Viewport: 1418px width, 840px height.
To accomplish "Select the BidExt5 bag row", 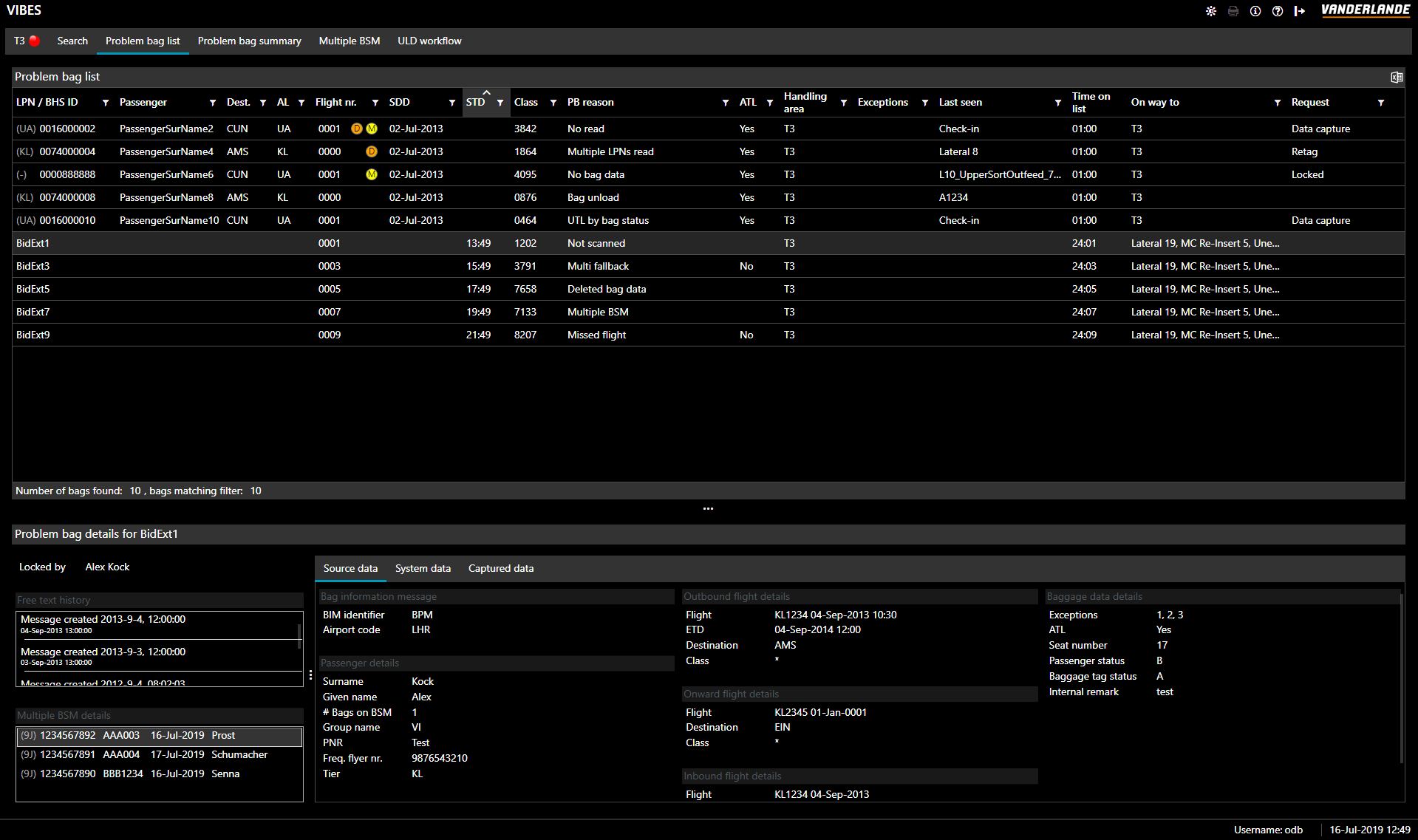I will [x=708, y=289].
